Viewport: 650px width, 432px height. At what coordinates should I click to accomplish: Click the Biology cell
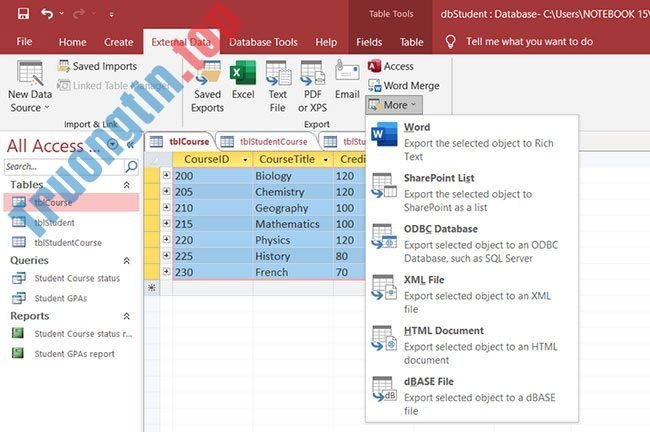293,176
